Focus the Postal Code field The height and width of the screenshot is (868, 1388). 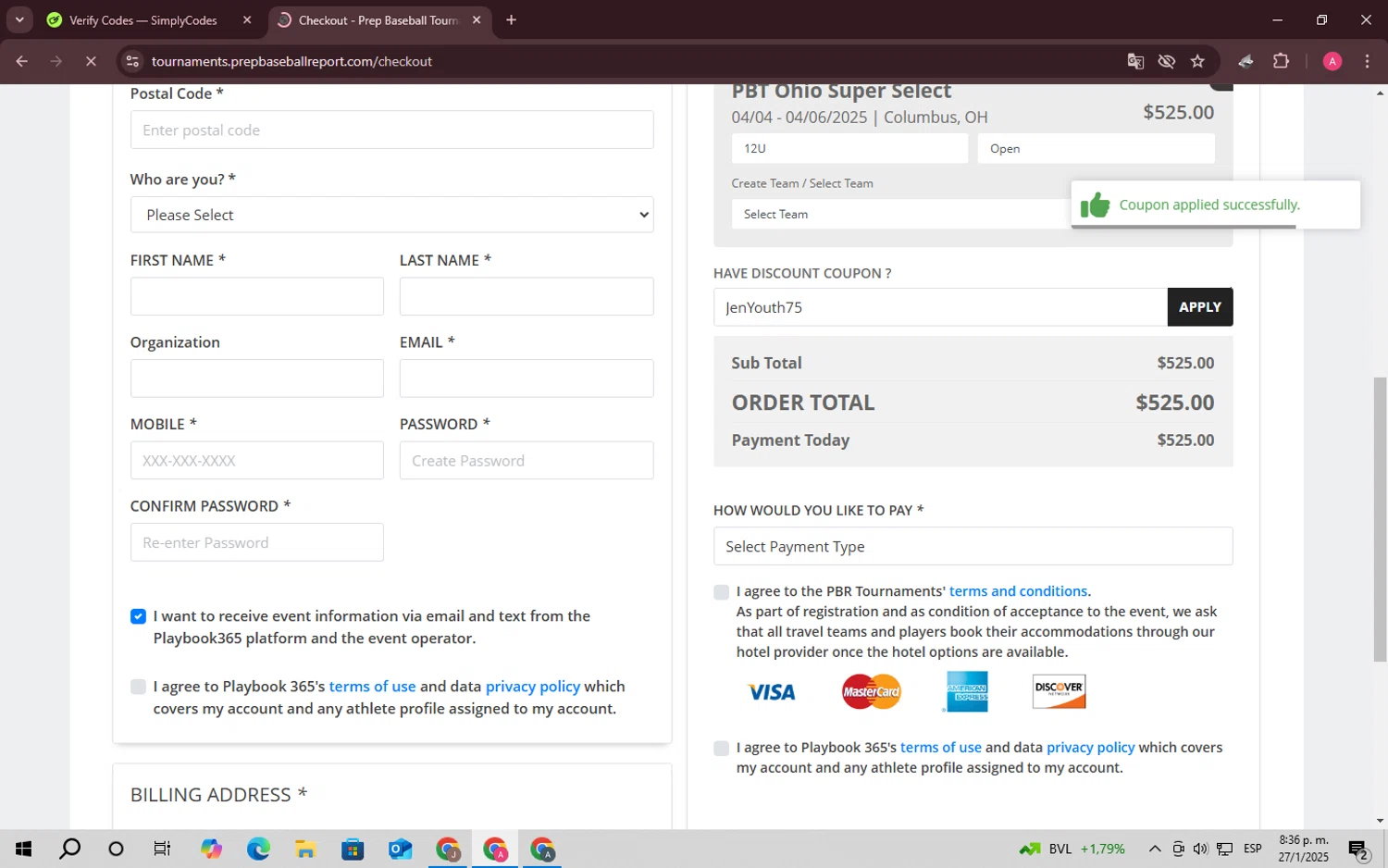point(391,130)
